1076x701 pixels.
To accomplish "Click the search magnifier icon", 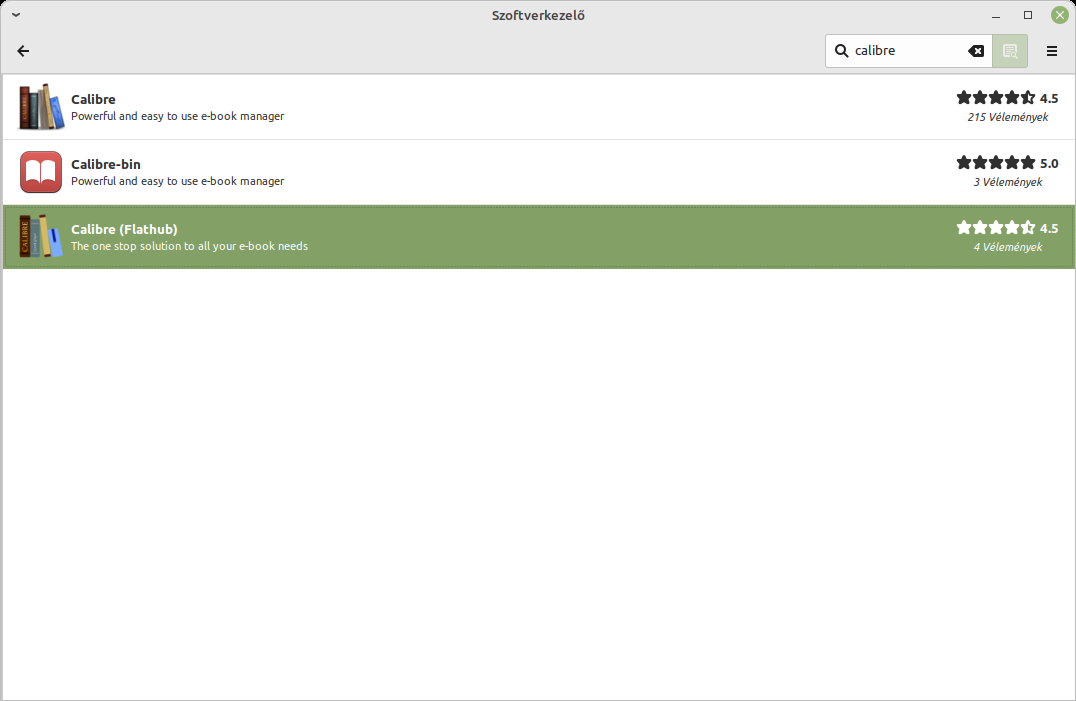I will click(x=841, y=51).
